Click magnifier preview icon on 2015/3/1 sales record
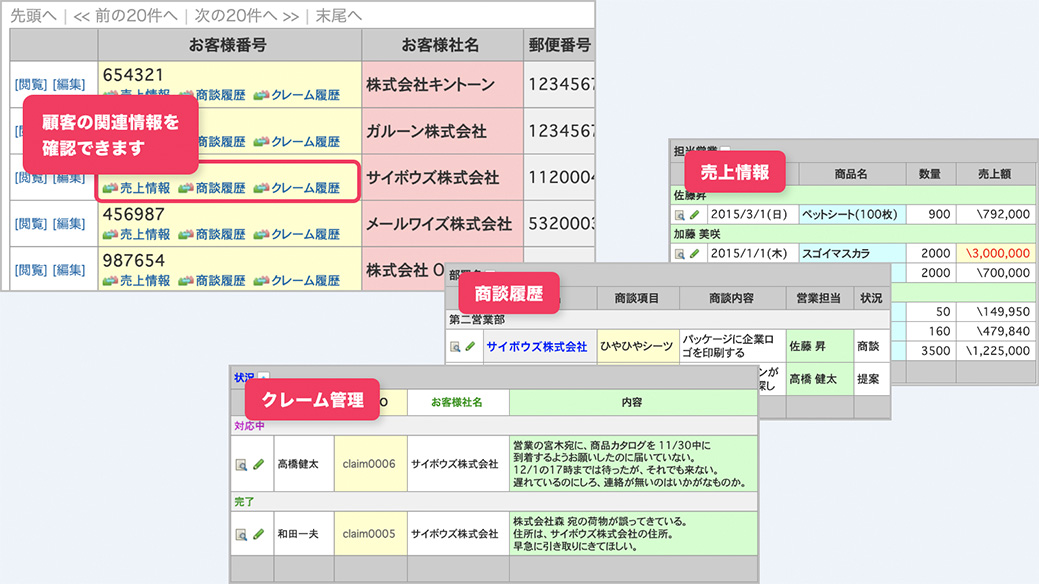1039x584 pixels. (x=682, y=214)
